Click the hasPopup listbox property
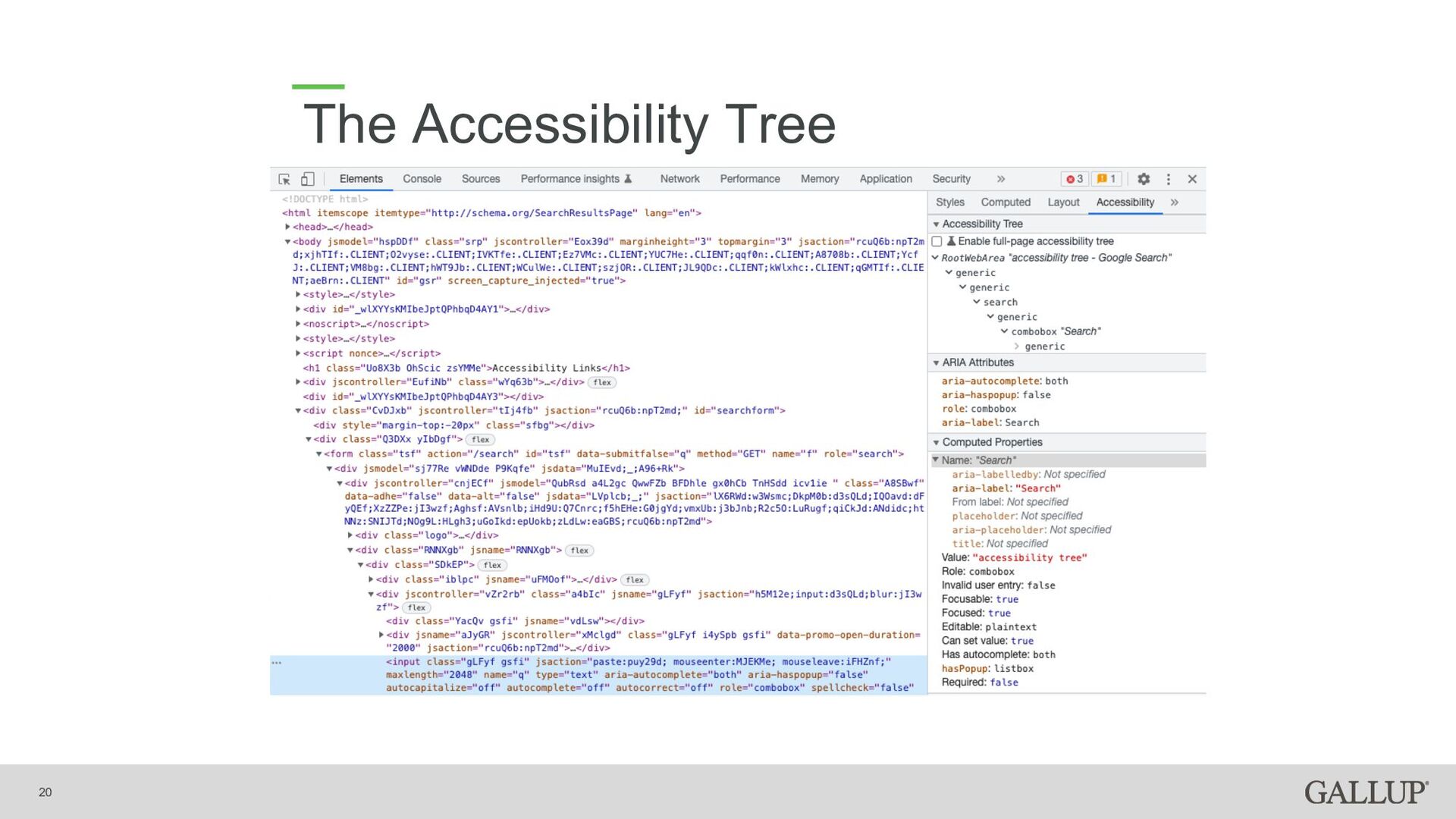The height and width of the screenshot is (819, 1456). pyautogui.click(x=987, y=669)
